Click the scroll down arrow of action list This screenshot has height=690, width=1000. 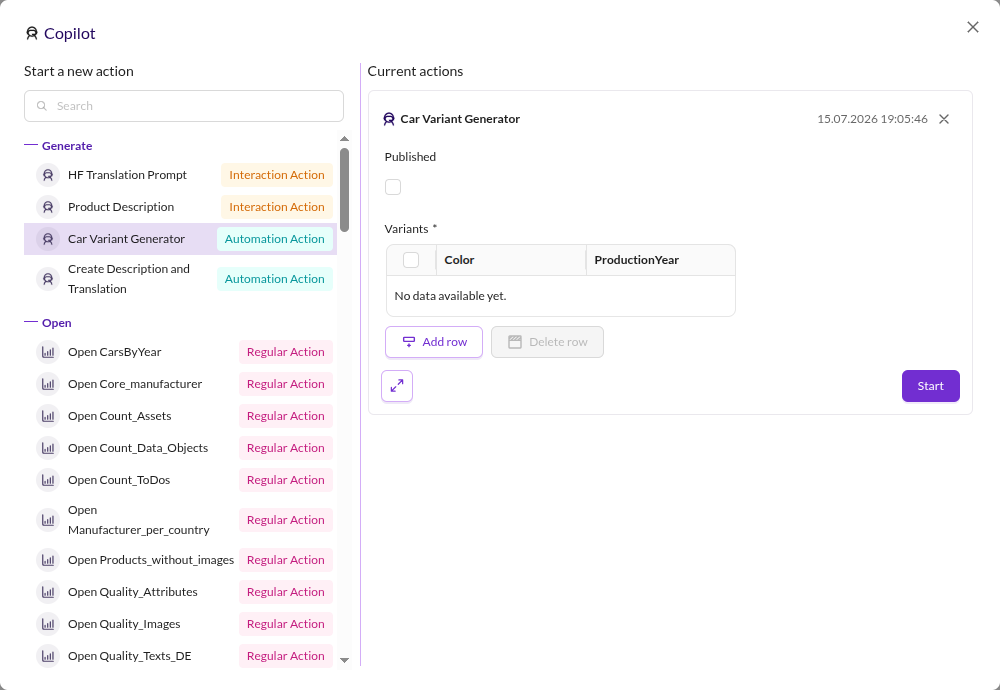pyautogui.click(x=344, y=660)
